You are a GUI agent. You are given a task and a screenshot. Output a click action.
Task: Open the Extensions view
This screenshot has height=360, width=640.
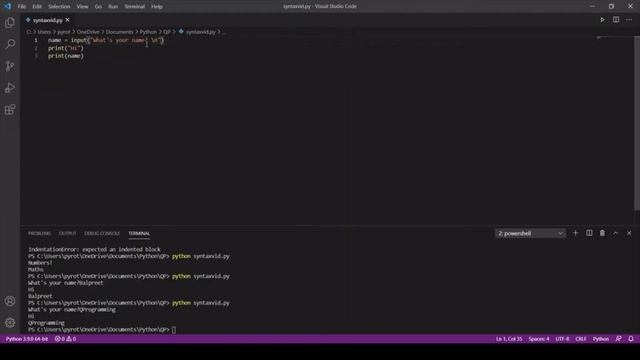pos(10,109)
